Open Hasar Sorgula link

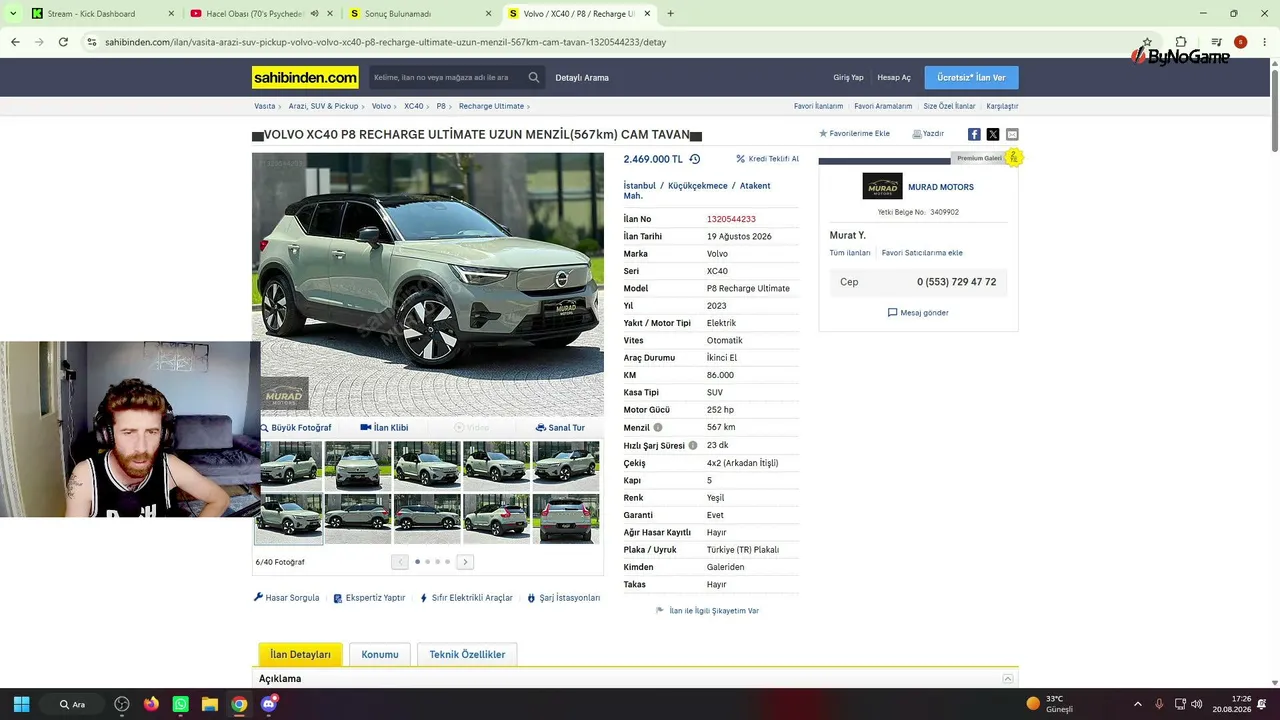(x=287, y=598)
